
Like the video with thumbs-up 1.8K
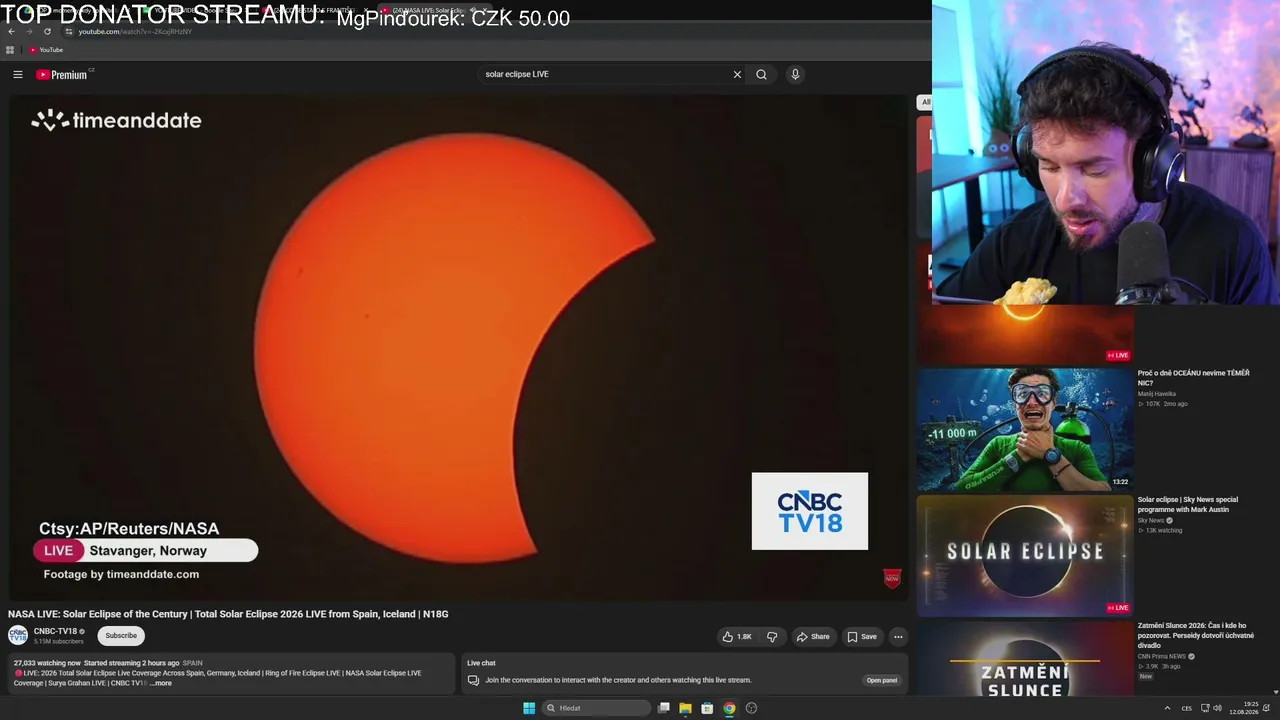(736, 636)
